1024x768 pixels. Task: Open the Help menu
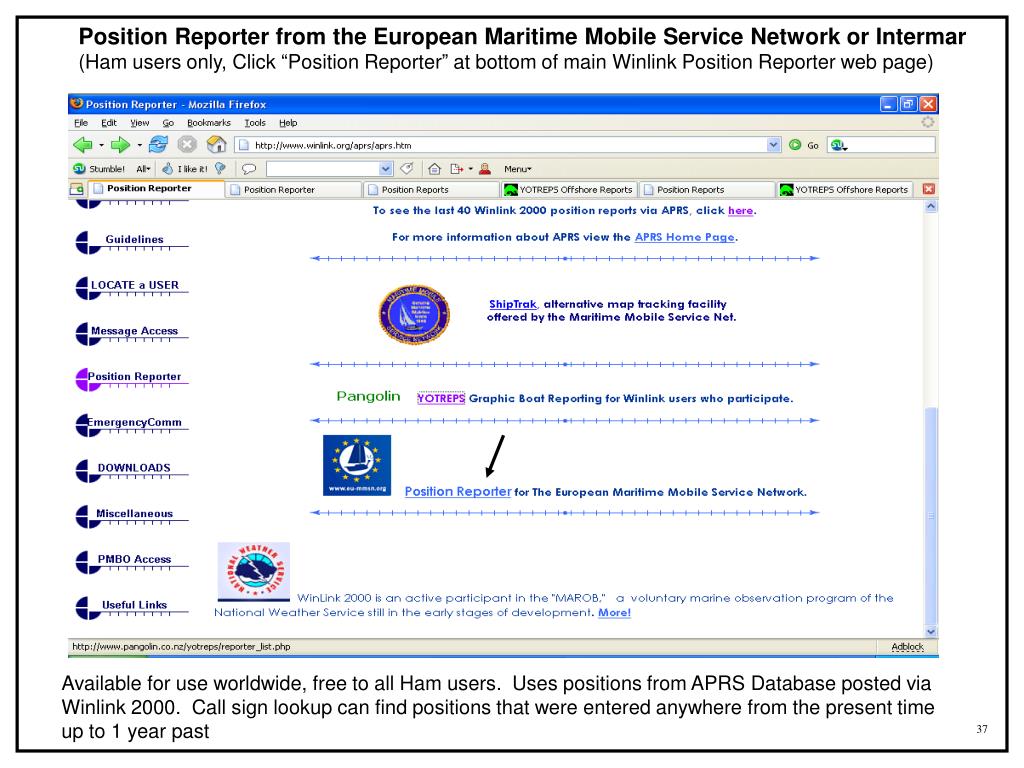point(288,123)
